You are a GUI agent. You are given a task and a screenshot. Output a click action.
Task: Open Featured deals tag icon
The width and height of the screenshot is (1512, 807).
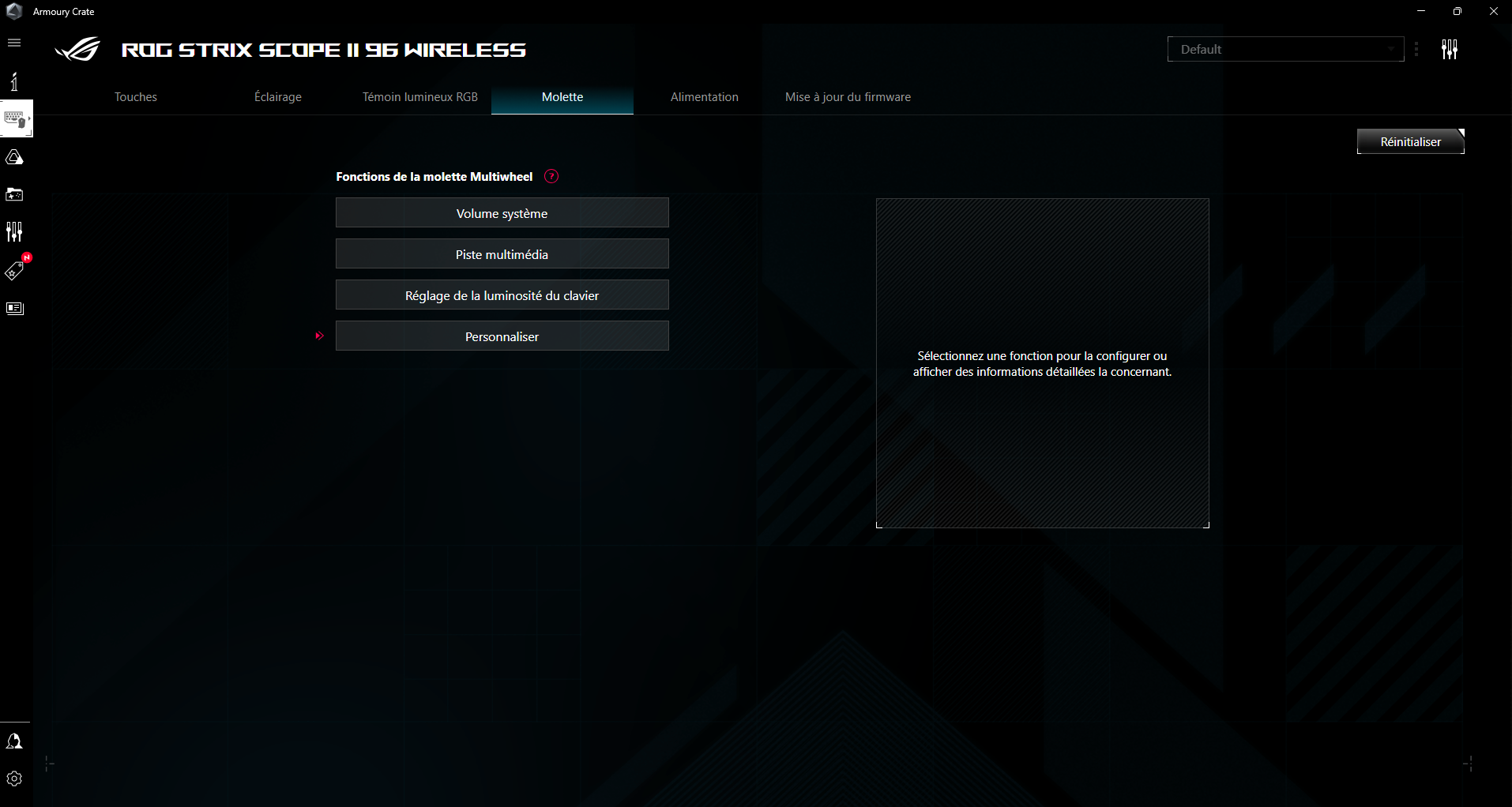[x=15, y=270]
